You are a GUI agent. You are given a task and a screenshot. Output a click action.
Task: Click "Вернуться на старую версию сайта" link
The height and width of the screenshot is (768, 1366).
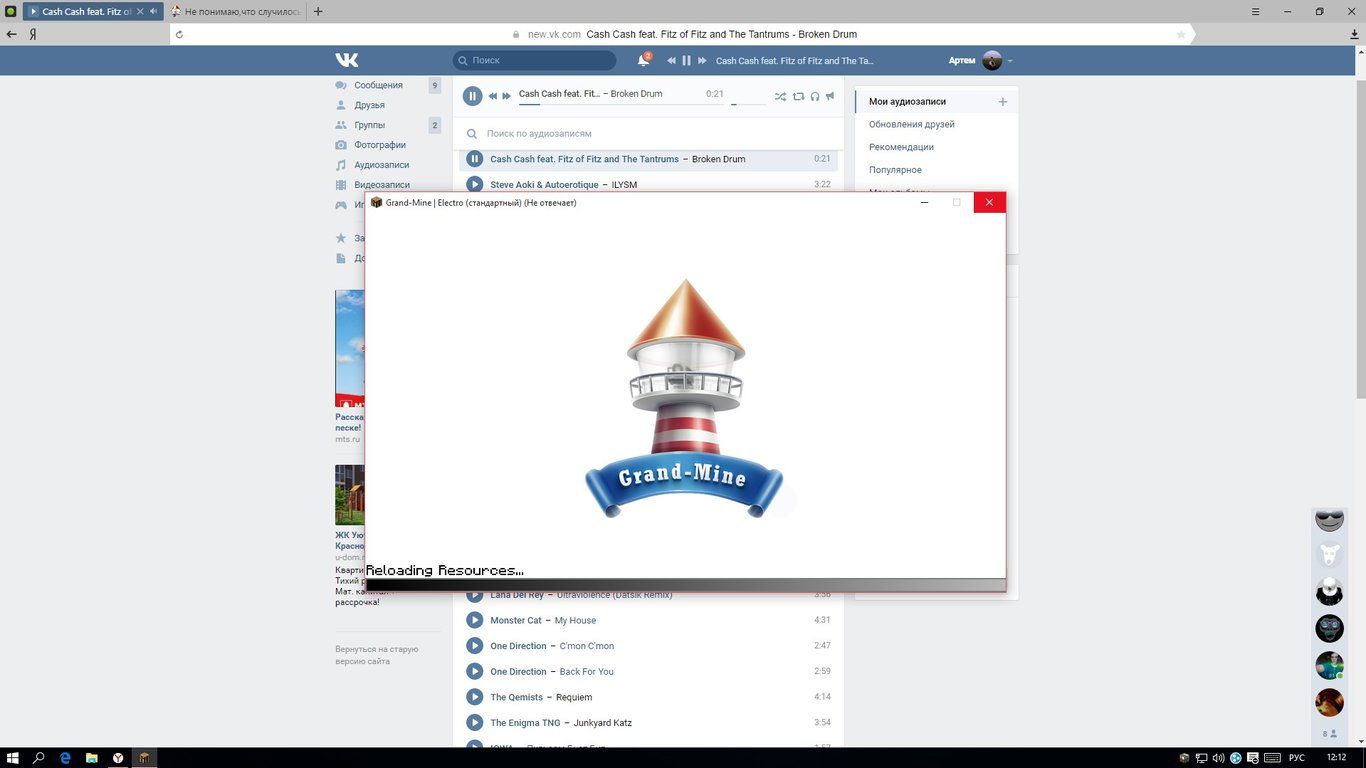click(377, 655)
